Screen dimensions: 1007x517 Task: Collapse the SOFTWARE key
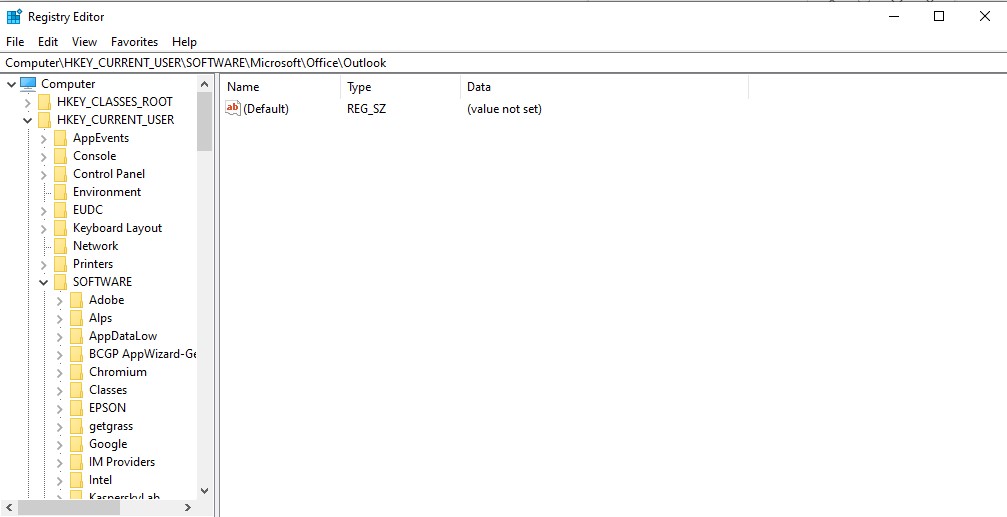click(x=44, y=282)
